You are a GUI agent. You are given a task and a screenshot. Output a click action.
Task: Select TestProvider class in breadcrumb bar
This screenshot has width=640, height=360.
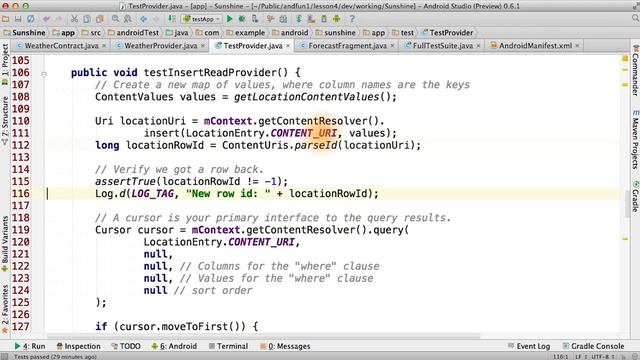coord(447,33)
